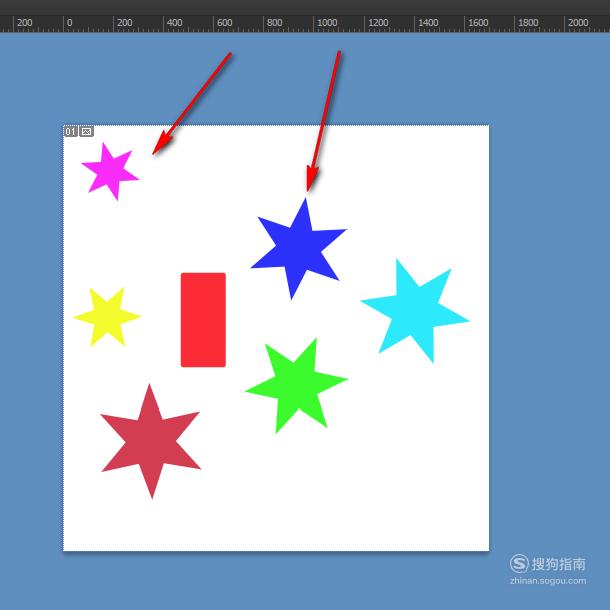Select the dark red star shape

[x=151, y=442]
